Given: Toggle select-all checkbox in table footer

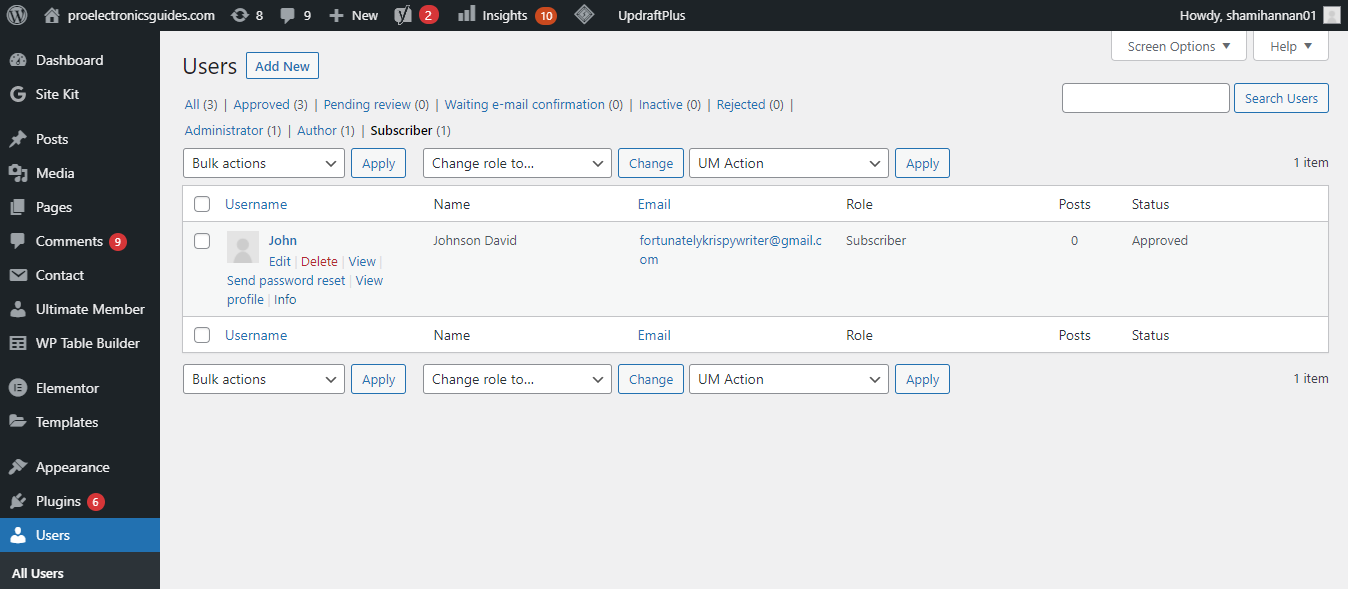Looking at the screenshot, I should 202,335.
